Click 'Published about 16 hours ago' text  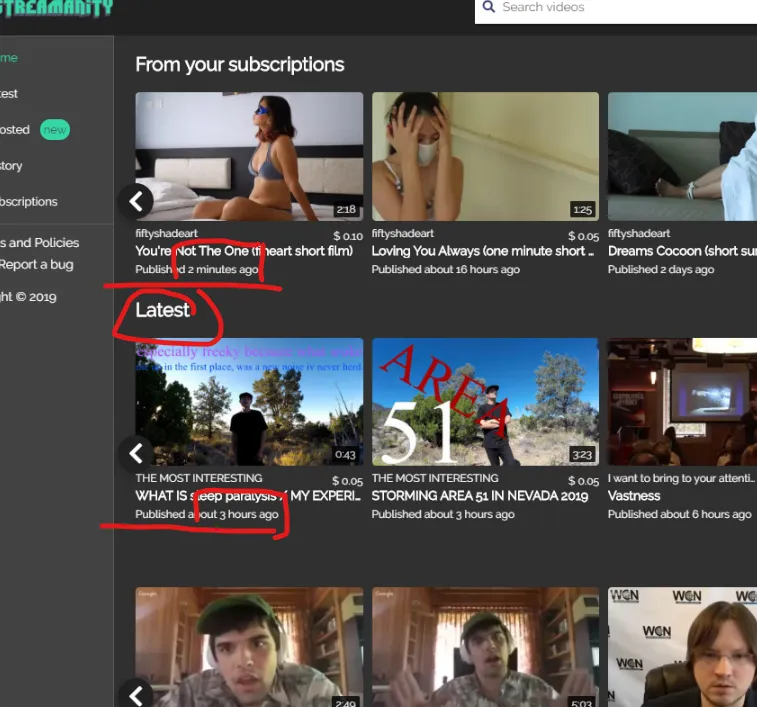[446, 269]
